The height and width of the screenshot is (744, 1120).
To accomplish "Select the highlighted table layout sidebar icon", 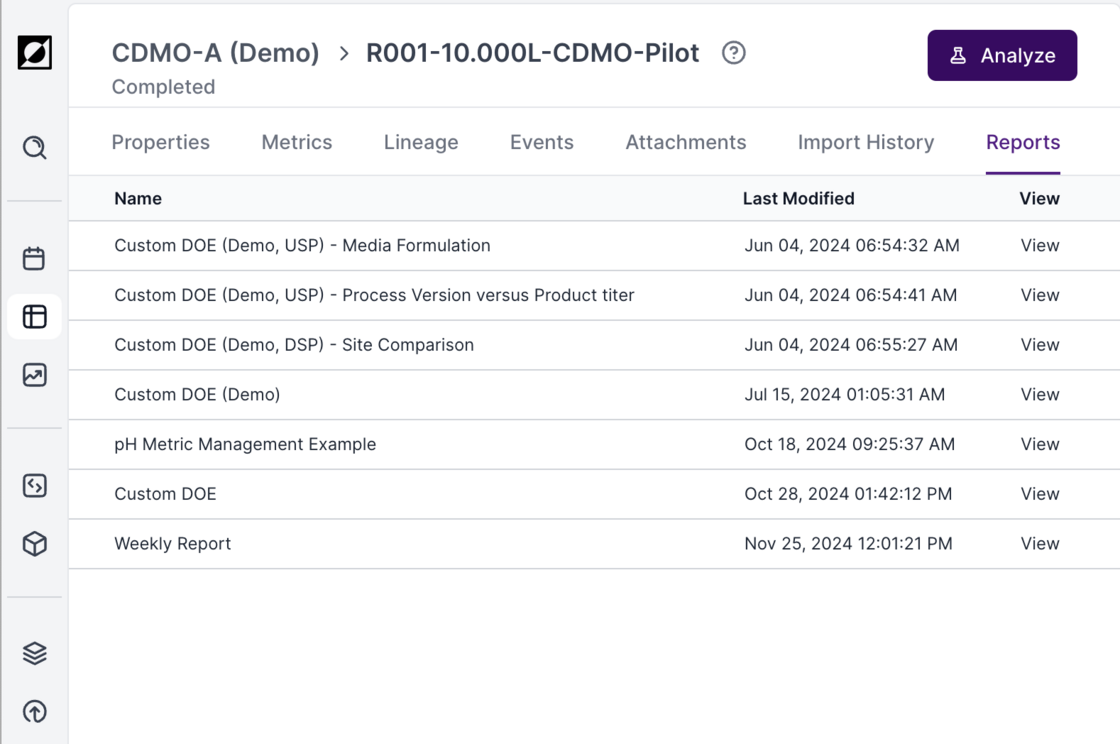I will click(x=35, y=317).
